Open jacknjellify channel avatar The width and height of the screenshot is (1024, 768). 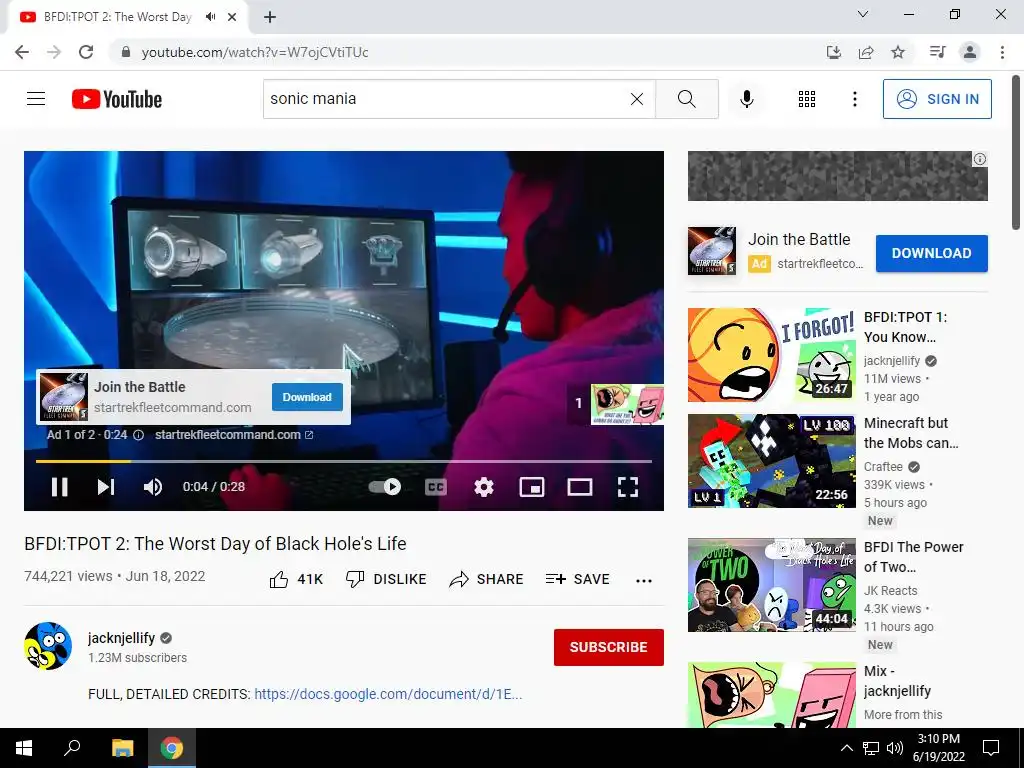[48, 646]
